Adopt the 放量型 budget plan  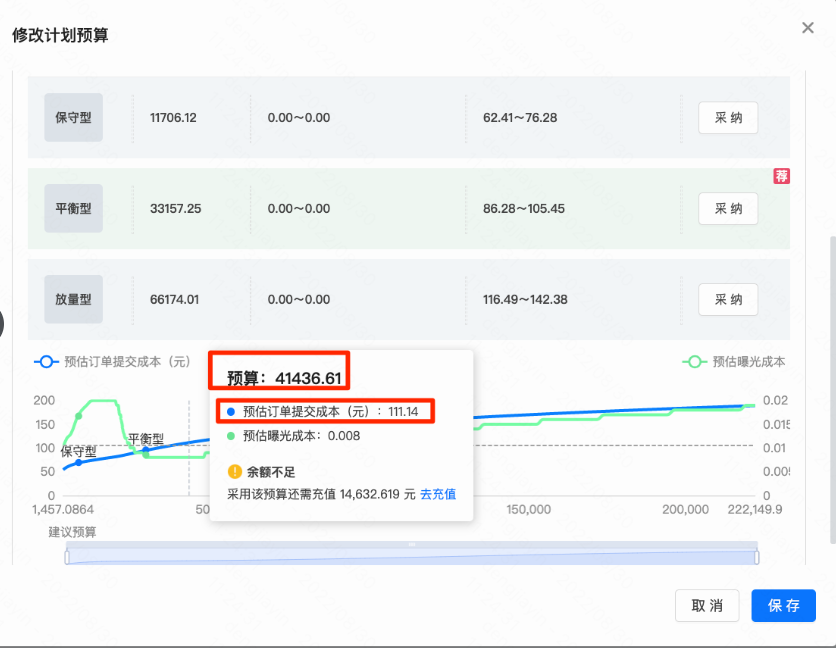[x=727, y=299]
